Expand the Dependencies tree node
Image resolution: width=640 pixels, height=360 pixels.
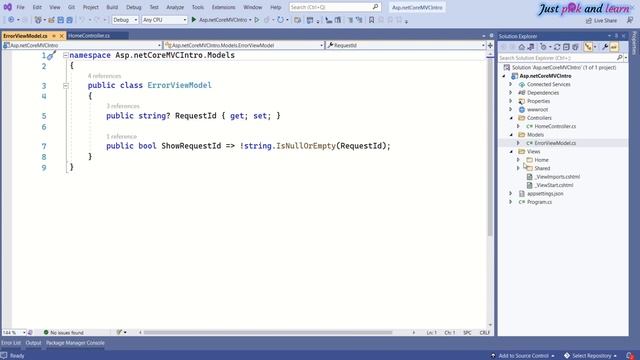[511, 93]
